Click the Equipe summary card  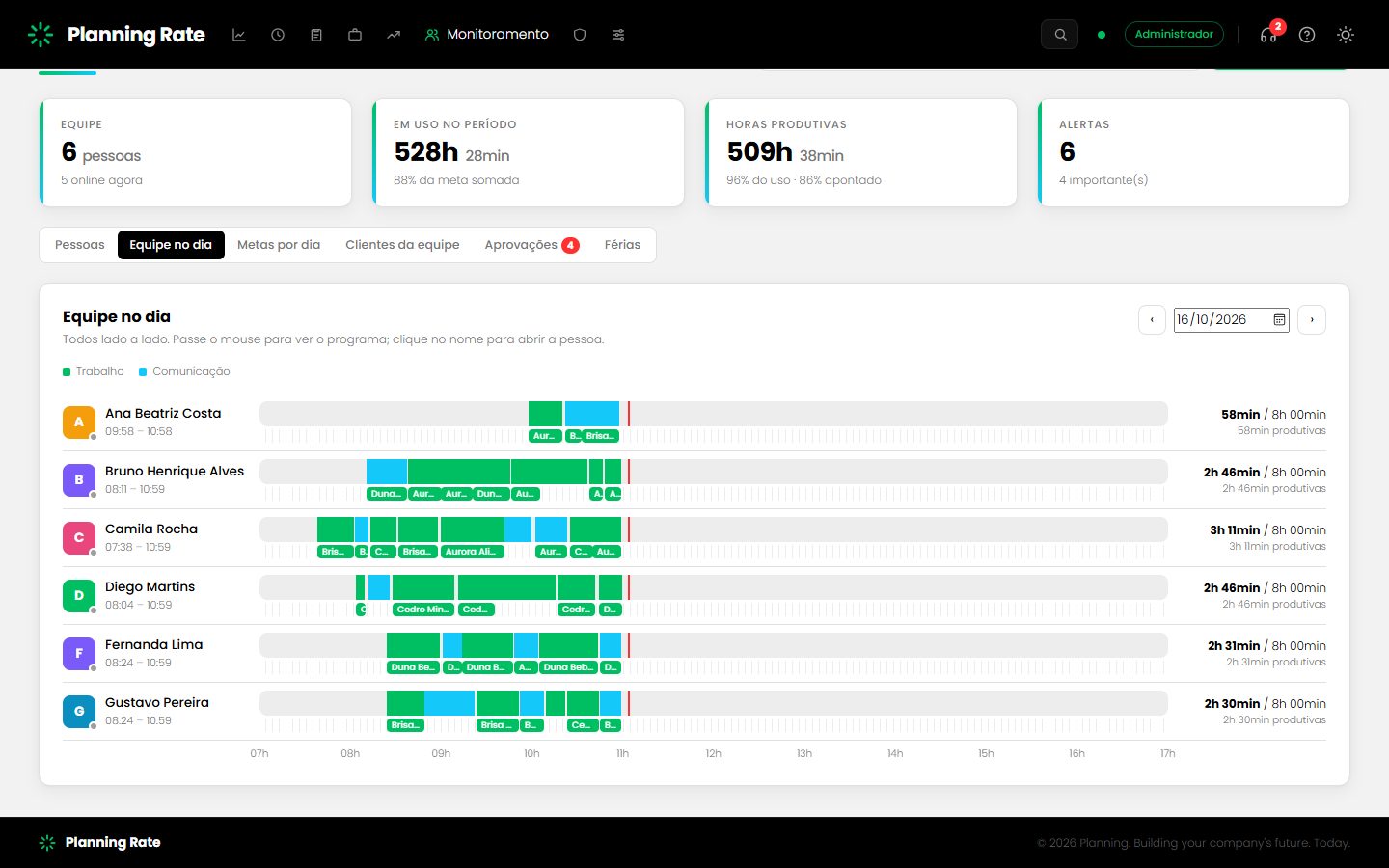click(196, 152)
